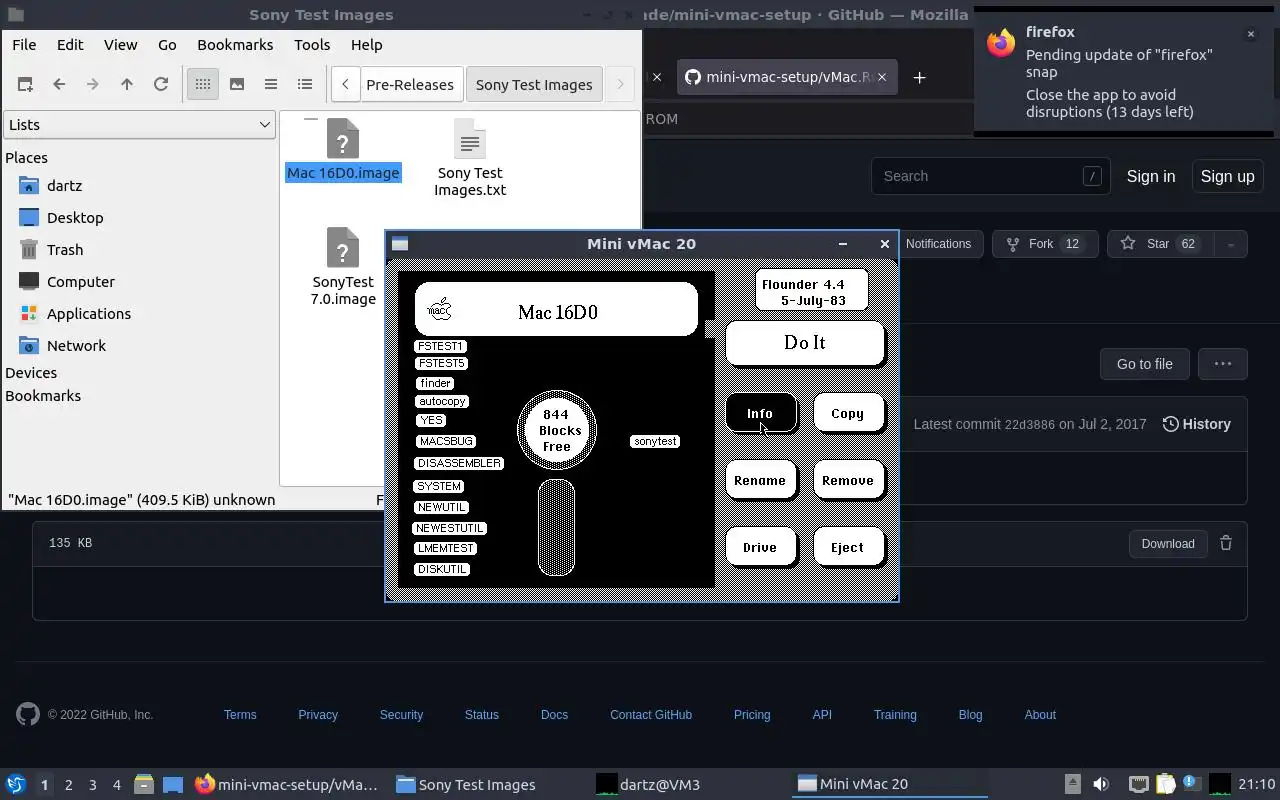
Task: Select sonytest file in Flounder
Action: (x=655, y=441)
